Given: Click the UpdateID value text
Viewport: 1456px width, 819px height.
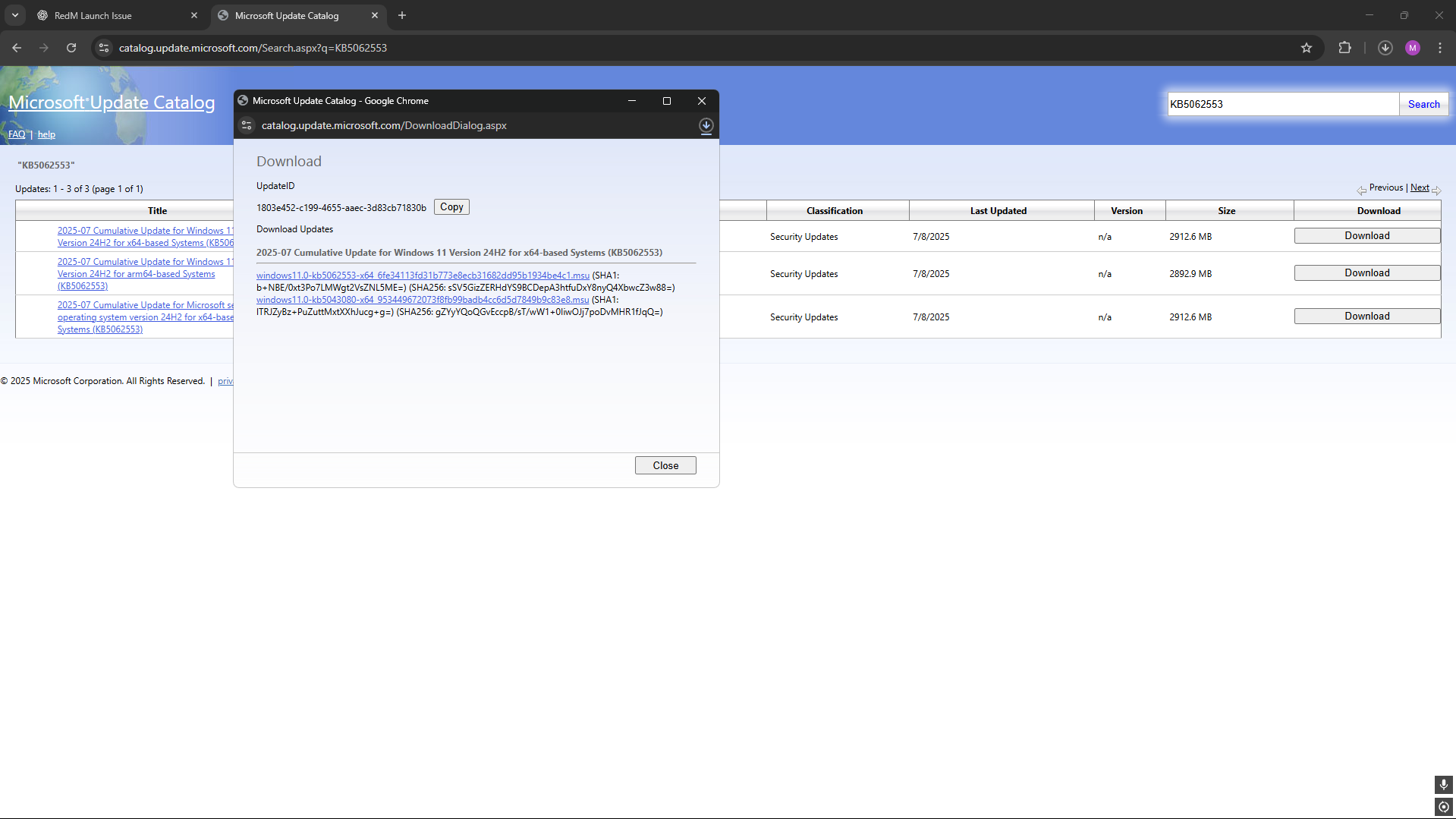Looking at the screenshot, I should click(341, 208).
